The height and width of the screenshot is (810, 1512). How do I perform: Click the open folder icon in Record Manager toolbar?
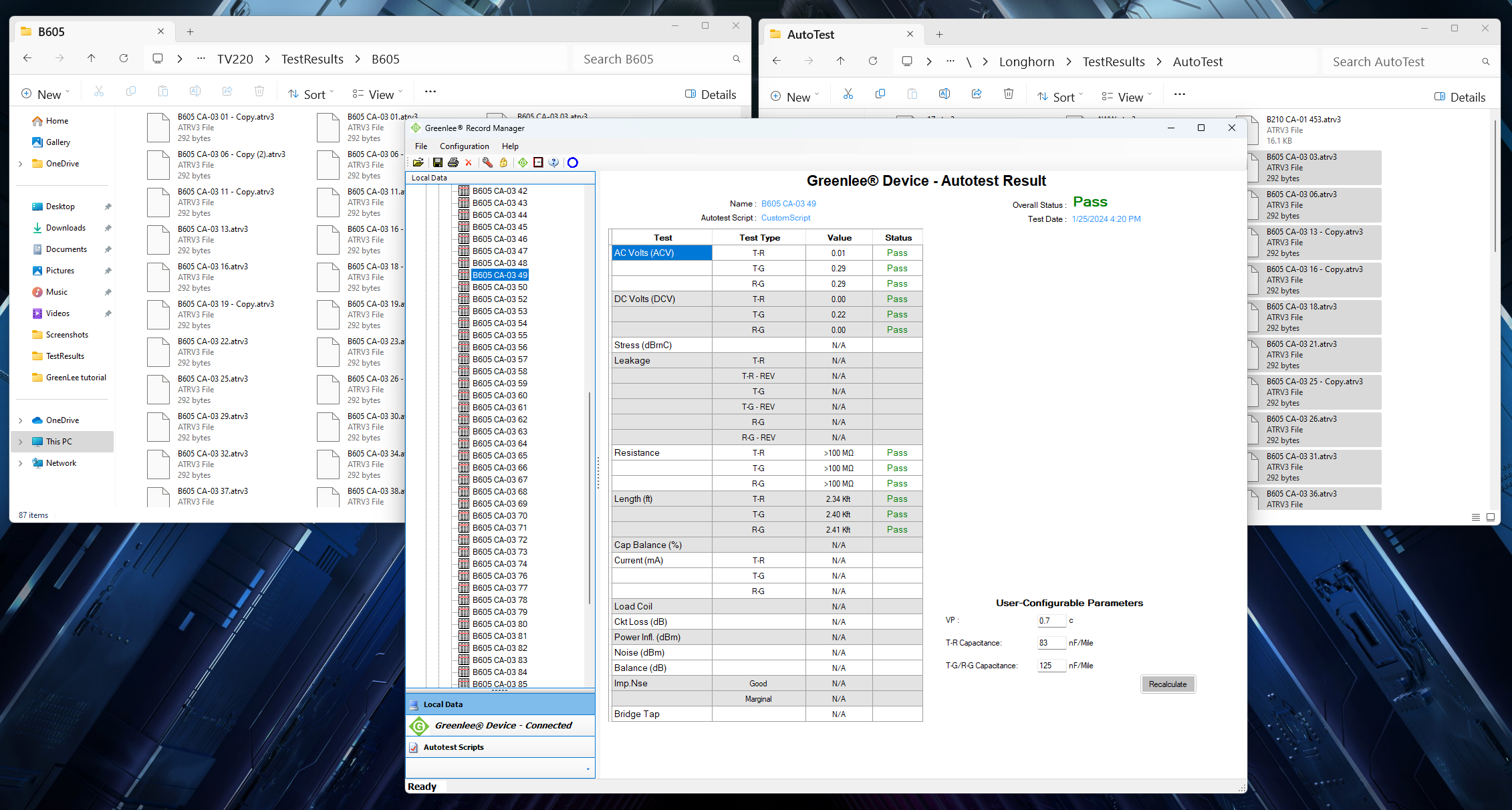coord(418,162)
